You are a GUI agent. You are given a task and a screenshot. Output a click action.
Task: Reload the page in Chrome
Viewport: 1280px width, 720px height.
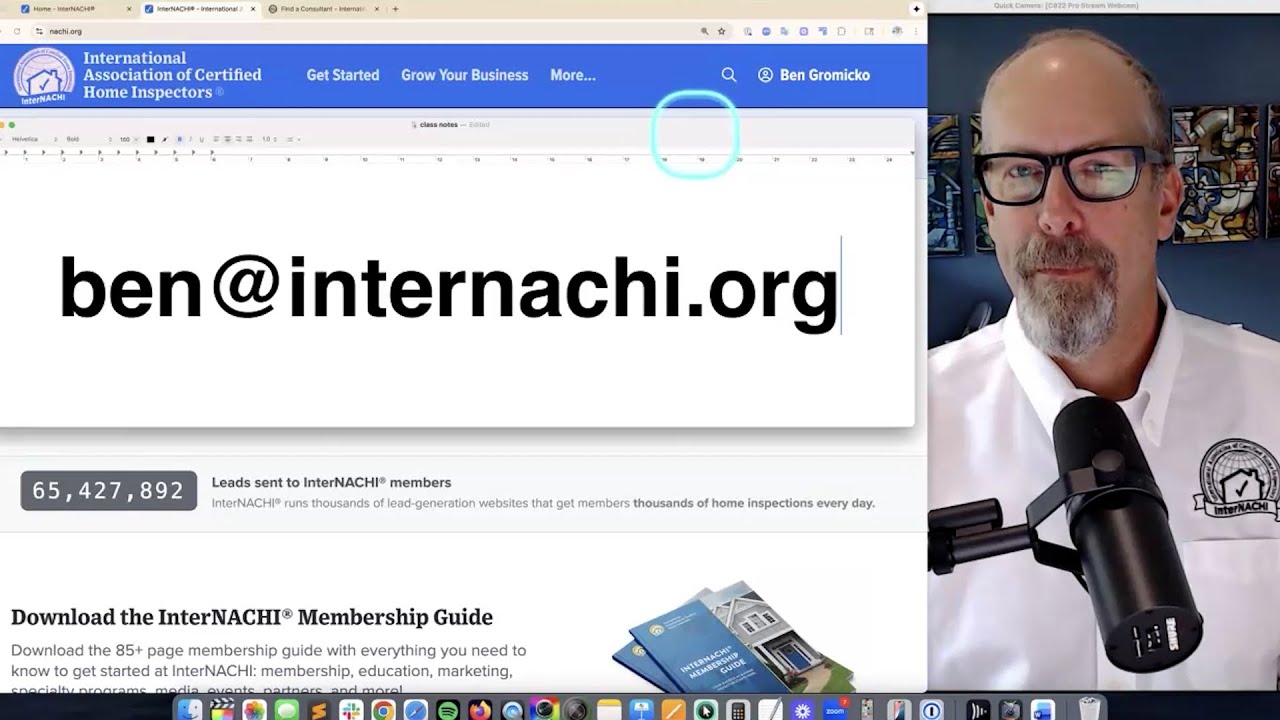[x=17, y=31]
